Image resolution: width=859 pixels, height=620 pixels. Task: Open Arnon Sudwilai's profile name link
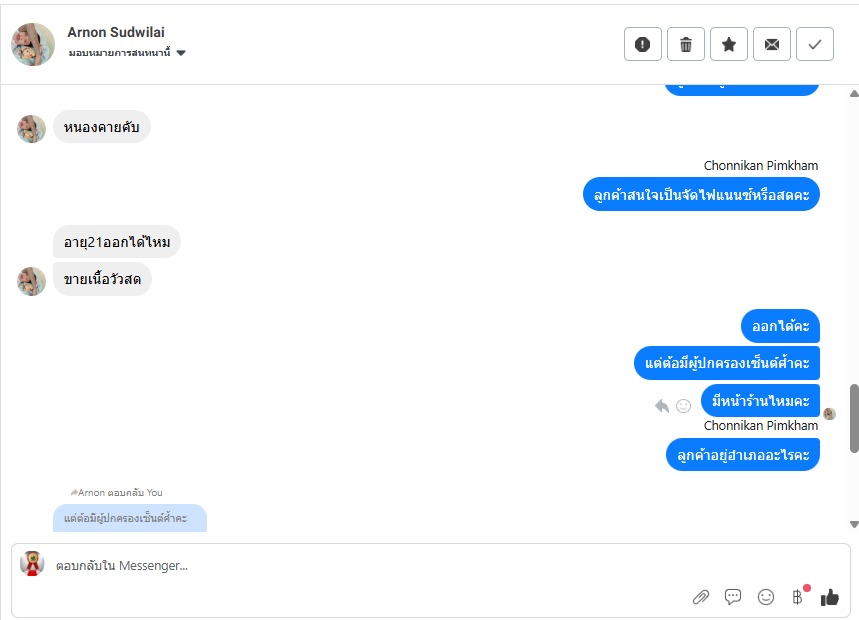[x=116, y=32]
